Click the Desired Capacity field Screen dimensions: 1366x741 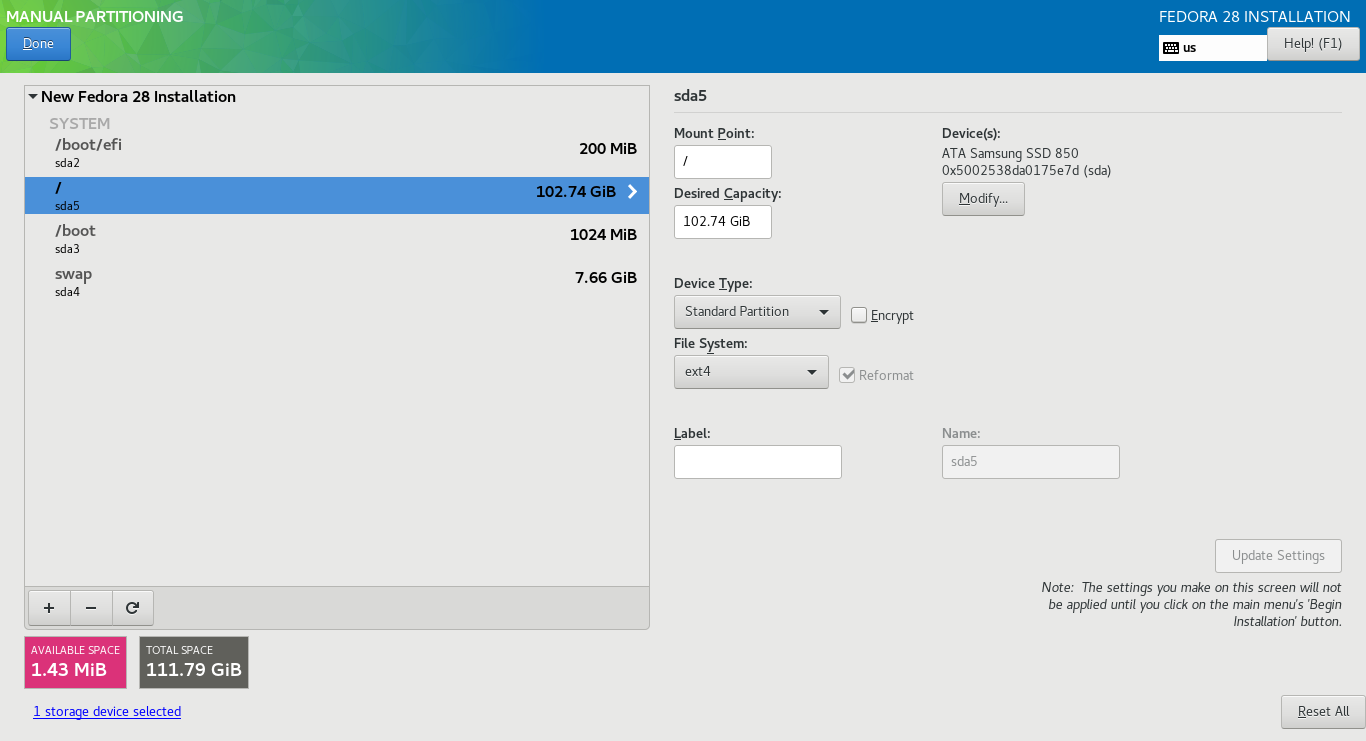(x=723, y=222)
